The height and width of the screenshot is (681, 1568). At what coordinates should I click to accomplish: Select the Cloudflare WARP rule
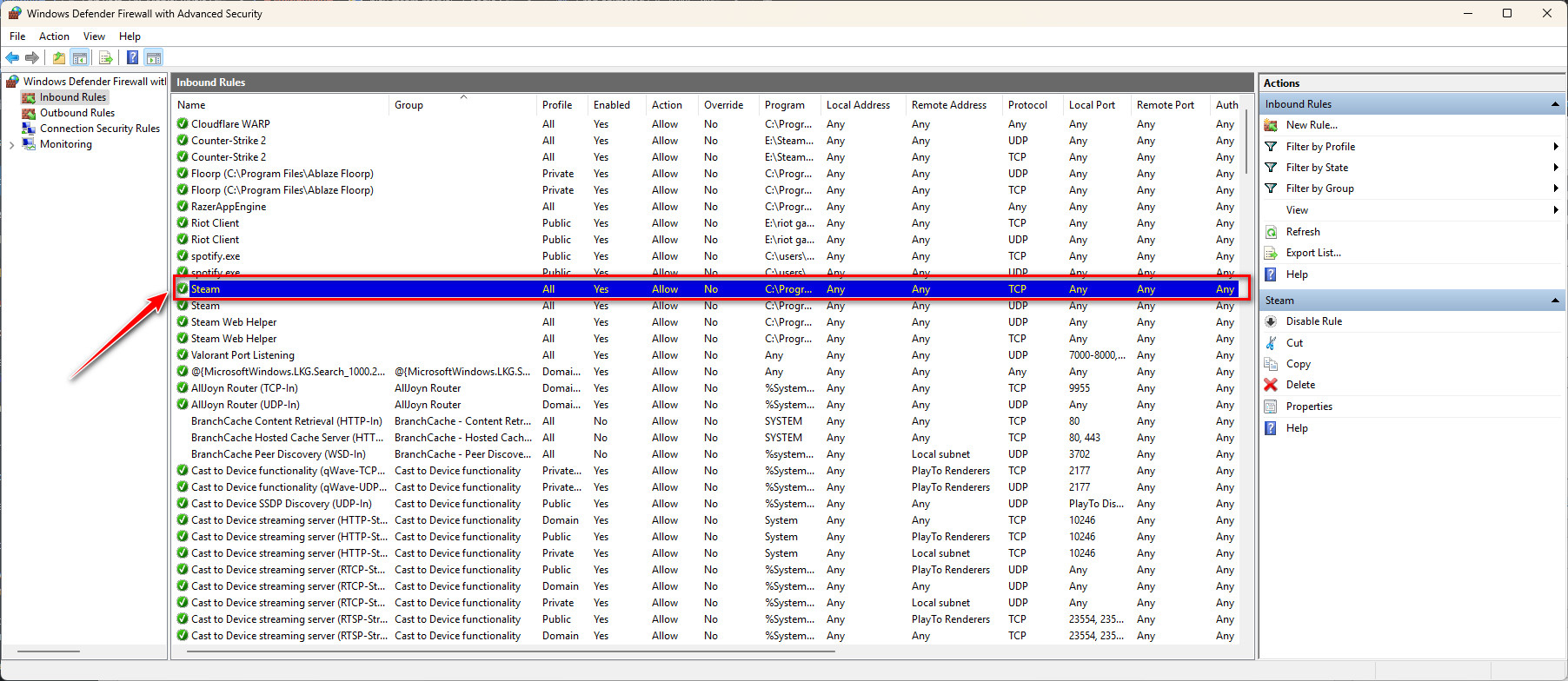pyautogui.click(x=230, y=124)
